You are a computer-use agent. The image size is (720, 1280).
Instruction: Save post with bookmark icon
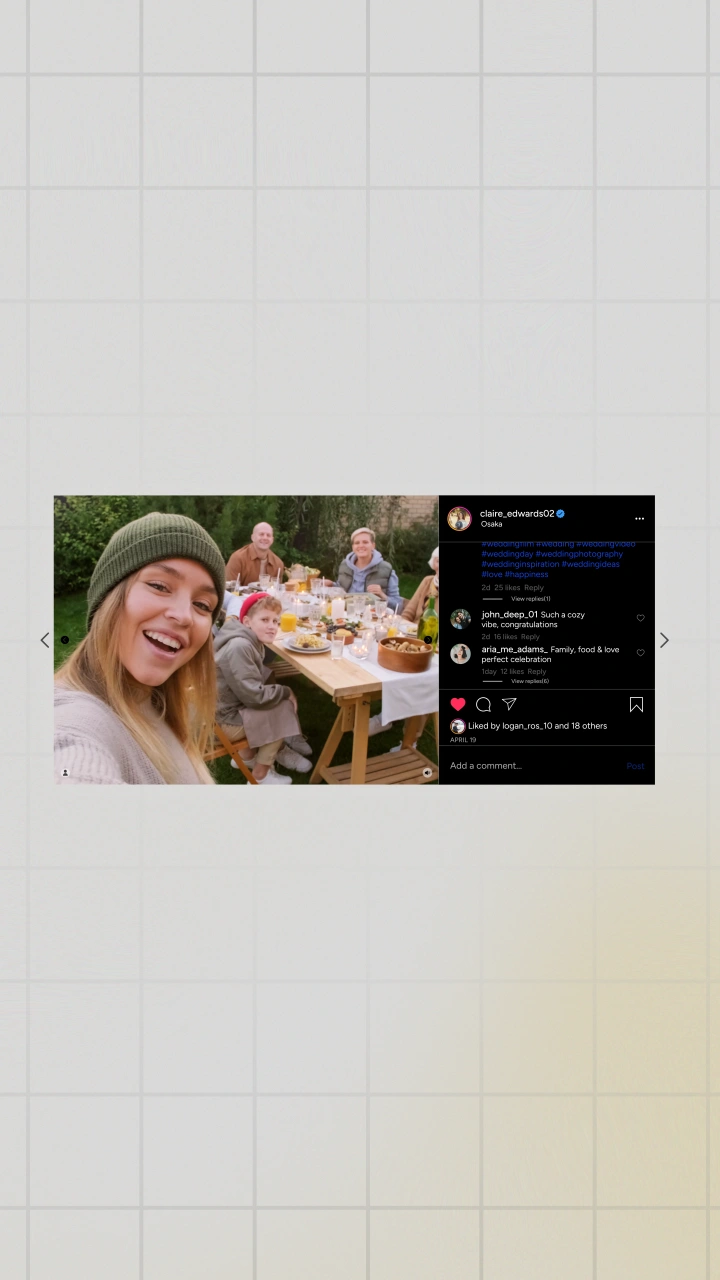click(636, 704)
